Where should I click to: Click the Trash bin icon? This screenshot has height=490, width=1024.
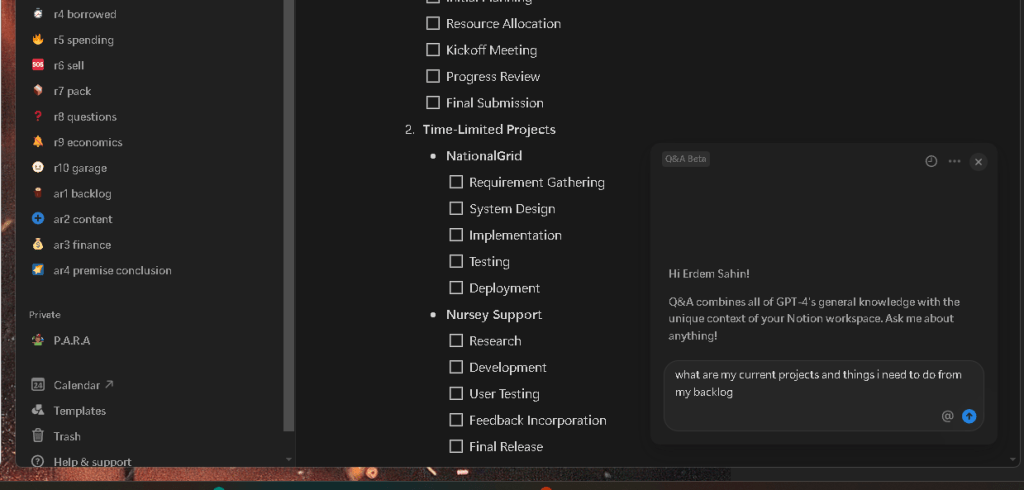(38, 435)
